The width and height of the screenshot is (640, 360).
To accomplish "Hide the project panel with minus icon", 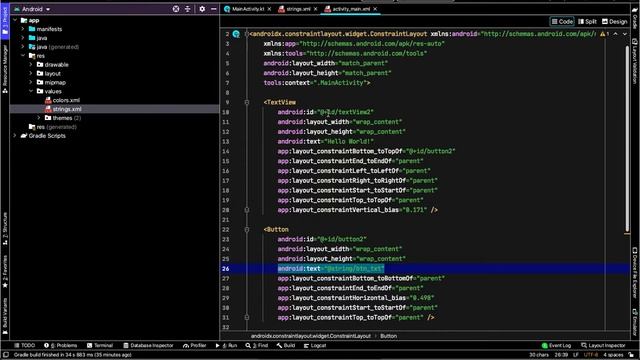I will click(213, 9).
